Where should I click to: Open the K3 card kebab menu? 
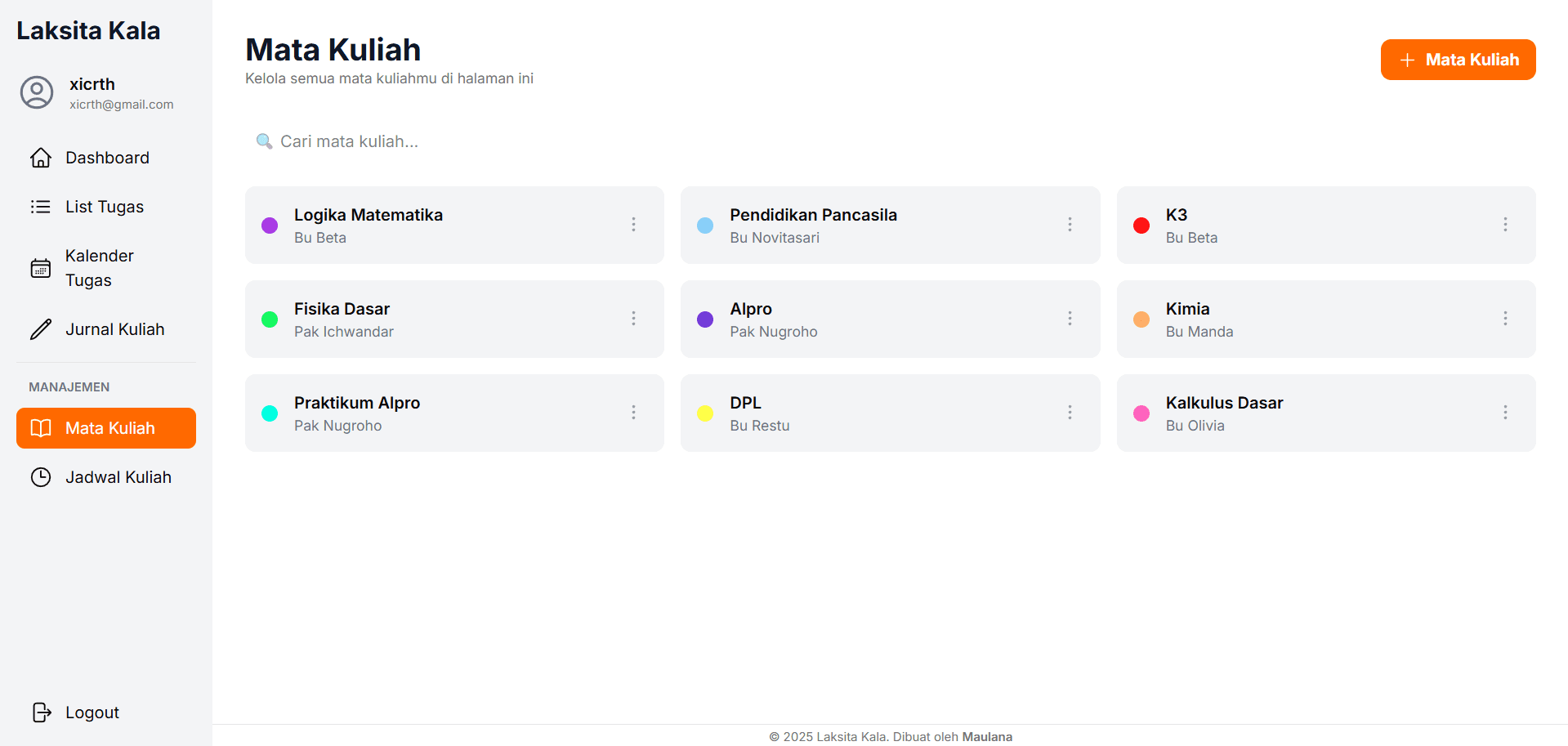coord(1505,225)
